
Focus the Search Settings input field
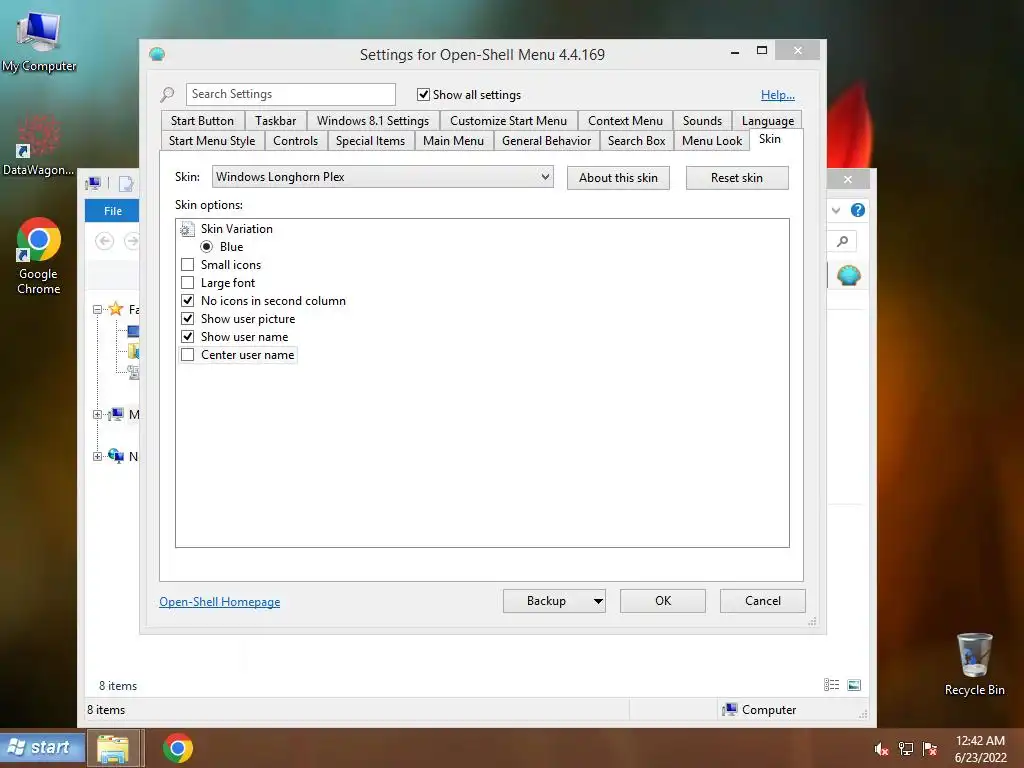coord(291,94)
